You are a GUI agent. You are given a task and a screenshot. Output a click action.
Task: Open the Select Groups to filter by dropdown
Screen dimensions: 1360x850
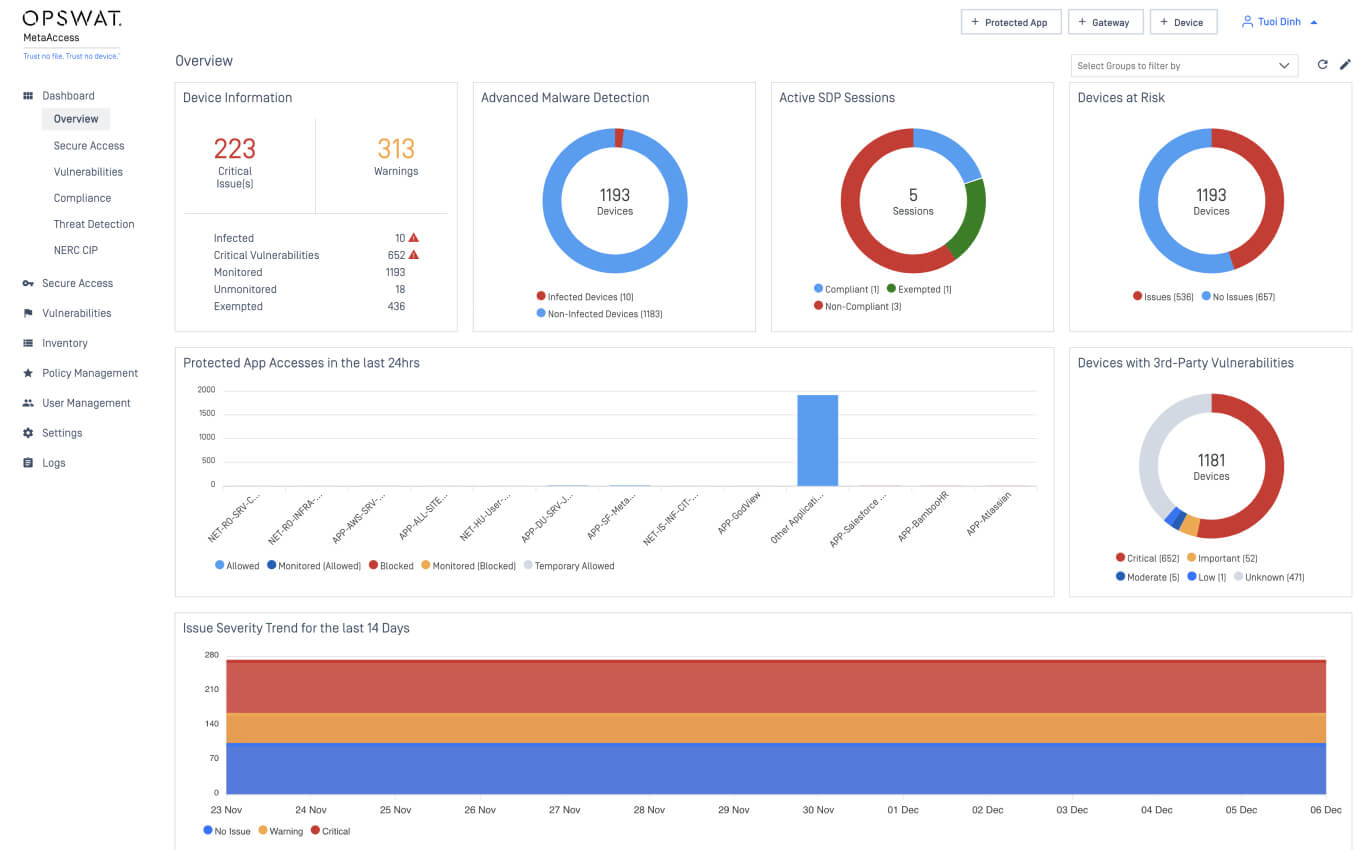coord(1183,66)
